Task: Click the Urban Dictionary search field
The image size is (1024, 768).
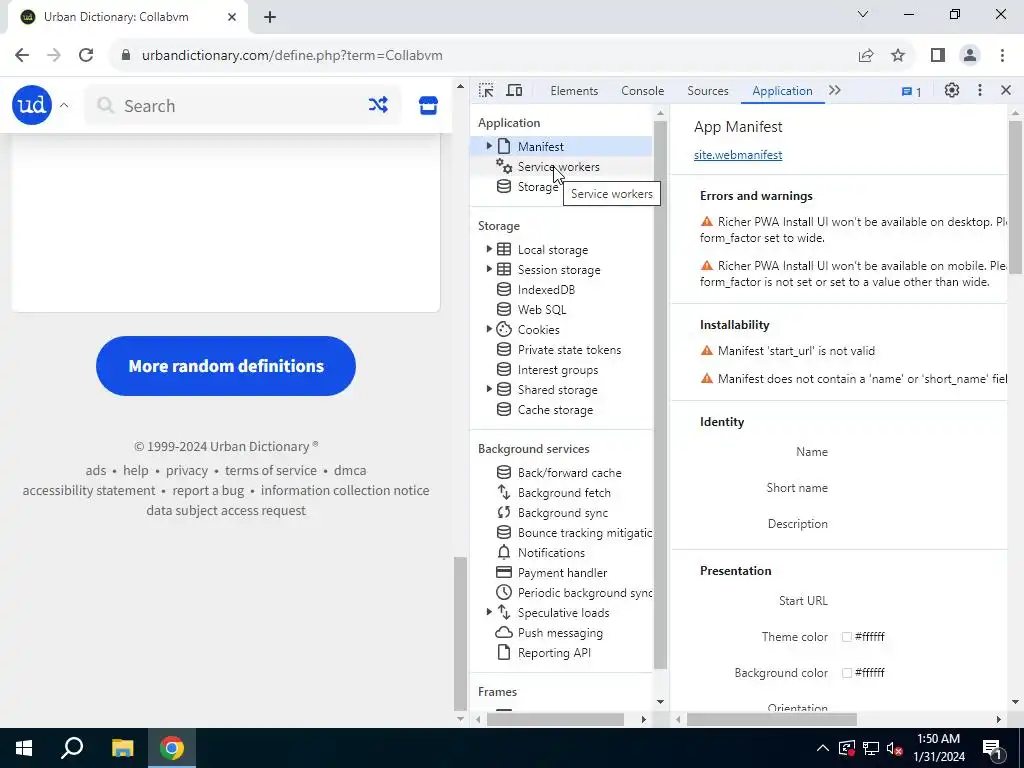Action: coord(242,105)
